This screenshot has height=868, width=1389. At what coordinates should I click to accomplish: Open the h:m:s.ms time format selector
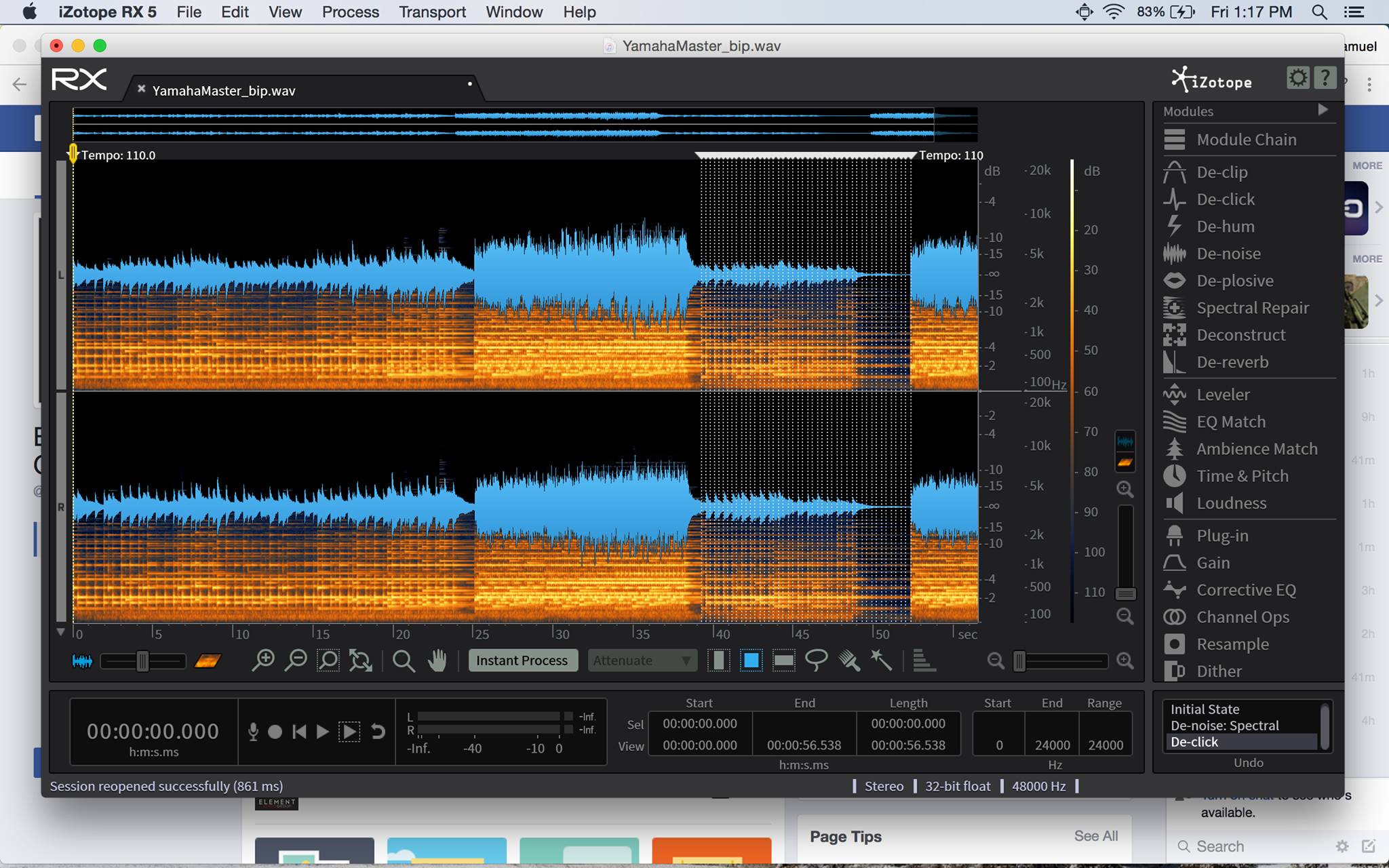click(x=154, y=752)
